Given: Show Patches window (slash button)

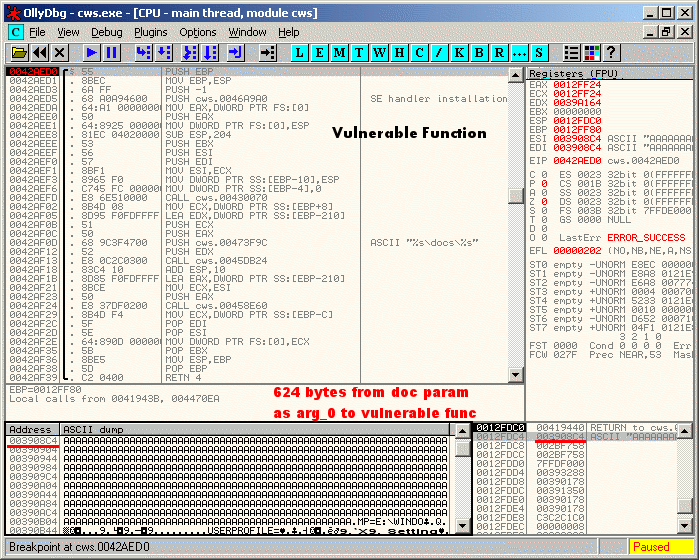Looking at the screenshot, I should pos(440,53).
